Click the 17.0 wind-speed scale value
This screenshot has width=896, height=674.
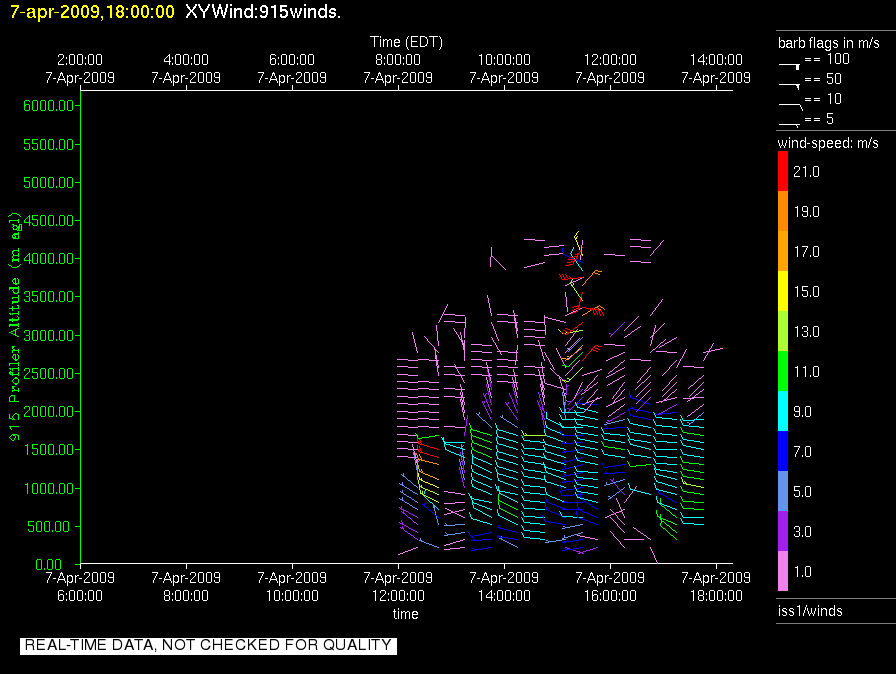coord(806,252)
